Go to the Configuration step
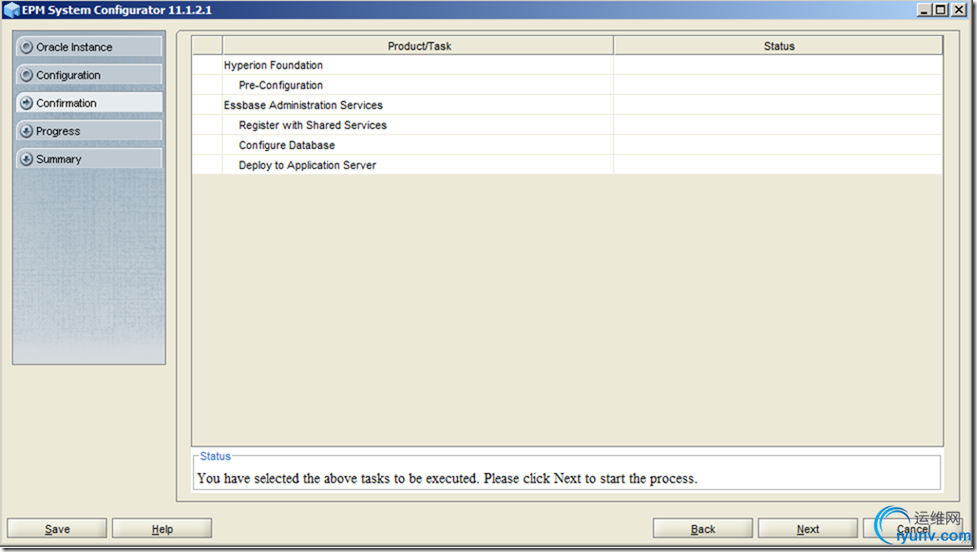Viewport: 977px width, 552px height. tap(89, 75)
